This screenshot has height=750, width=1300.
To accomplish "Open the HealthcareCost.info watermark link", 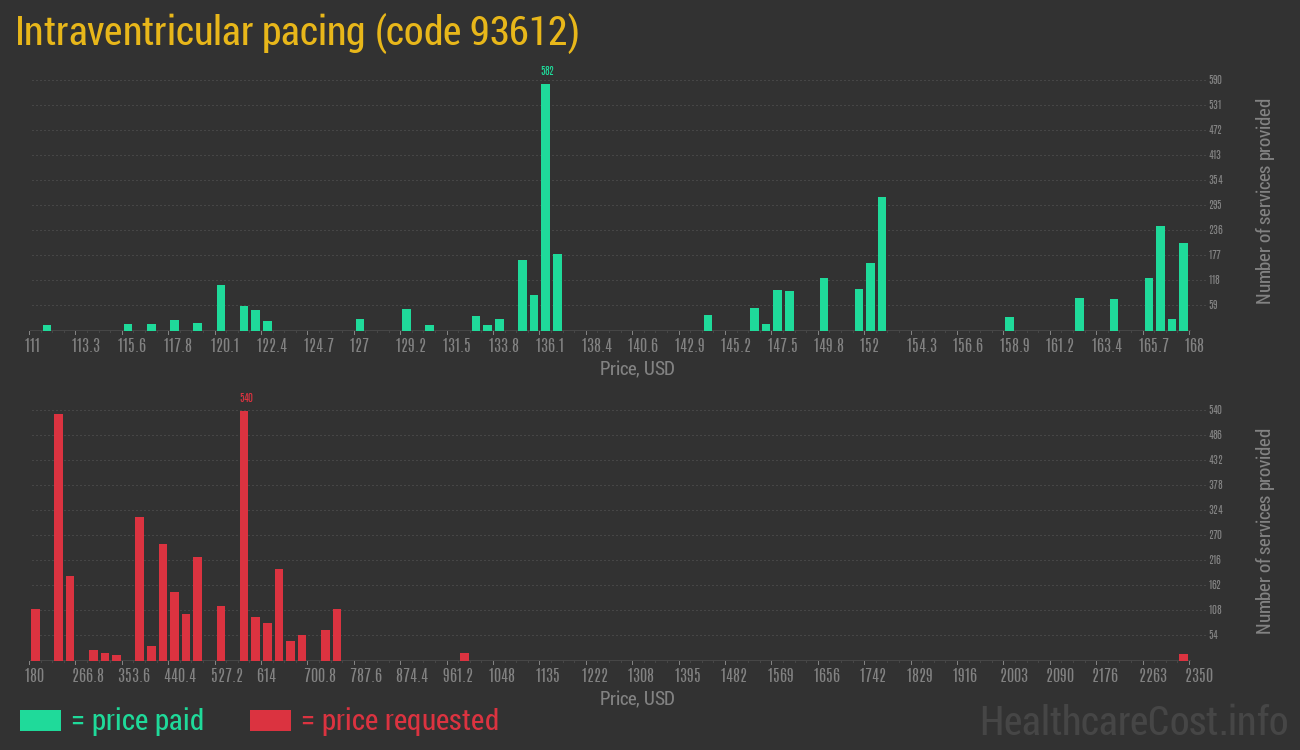I will click(x=1133, y=720).
